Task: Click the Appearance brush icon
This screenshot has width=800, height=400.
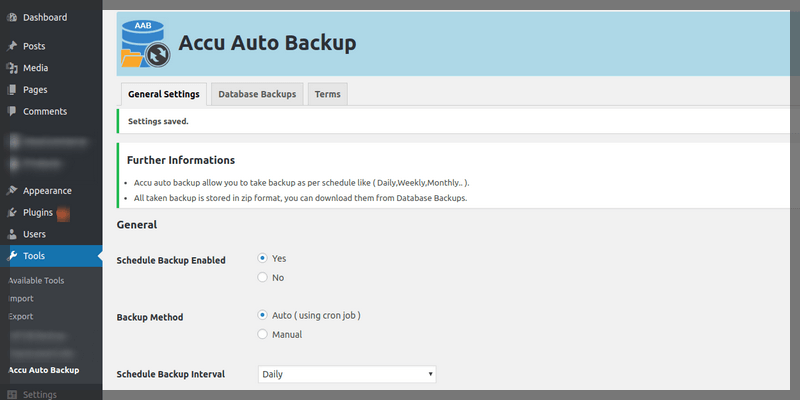Action: point(11,190)
